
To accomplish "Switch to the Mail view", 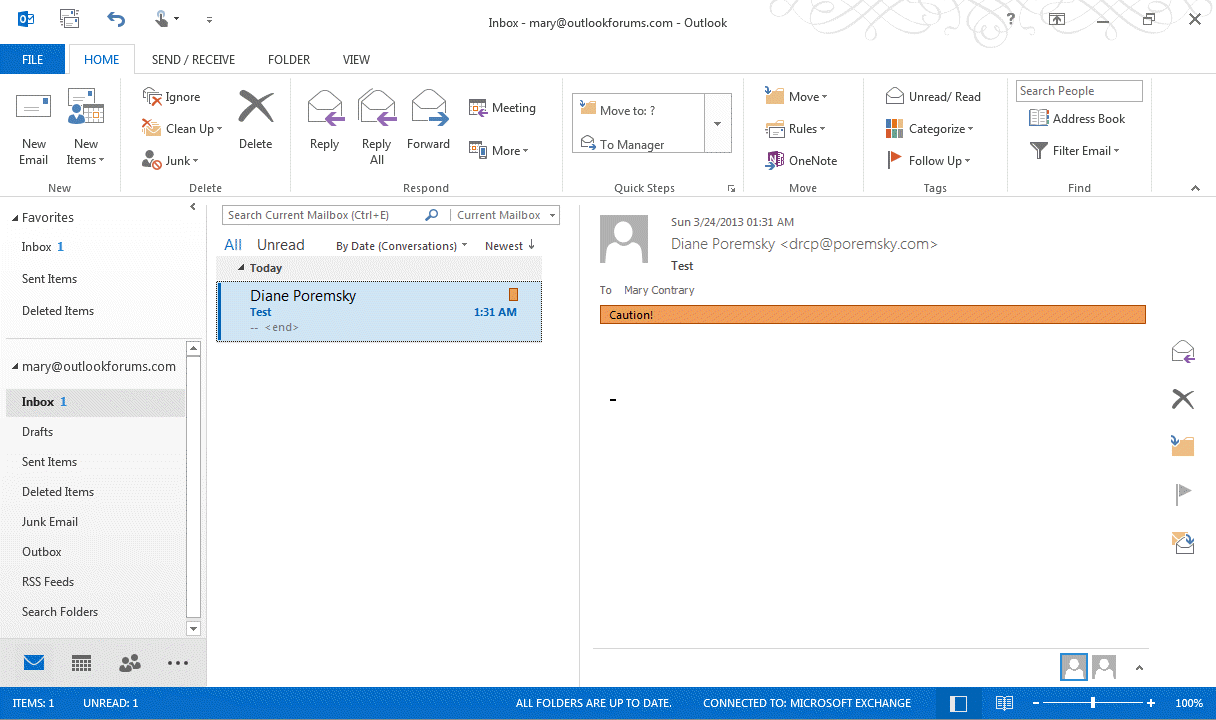I will (34, 663).
